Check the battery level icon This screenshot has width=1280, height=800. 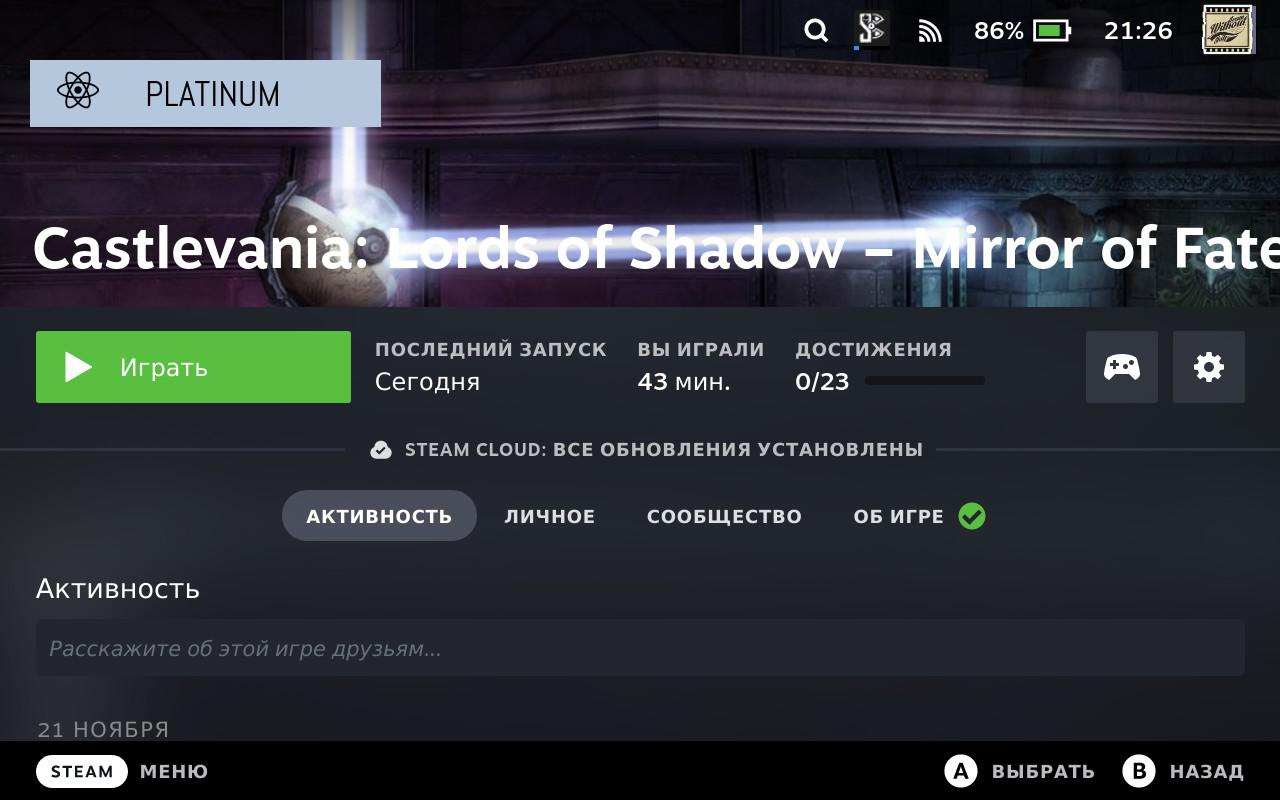click(x=1052, y=31)
